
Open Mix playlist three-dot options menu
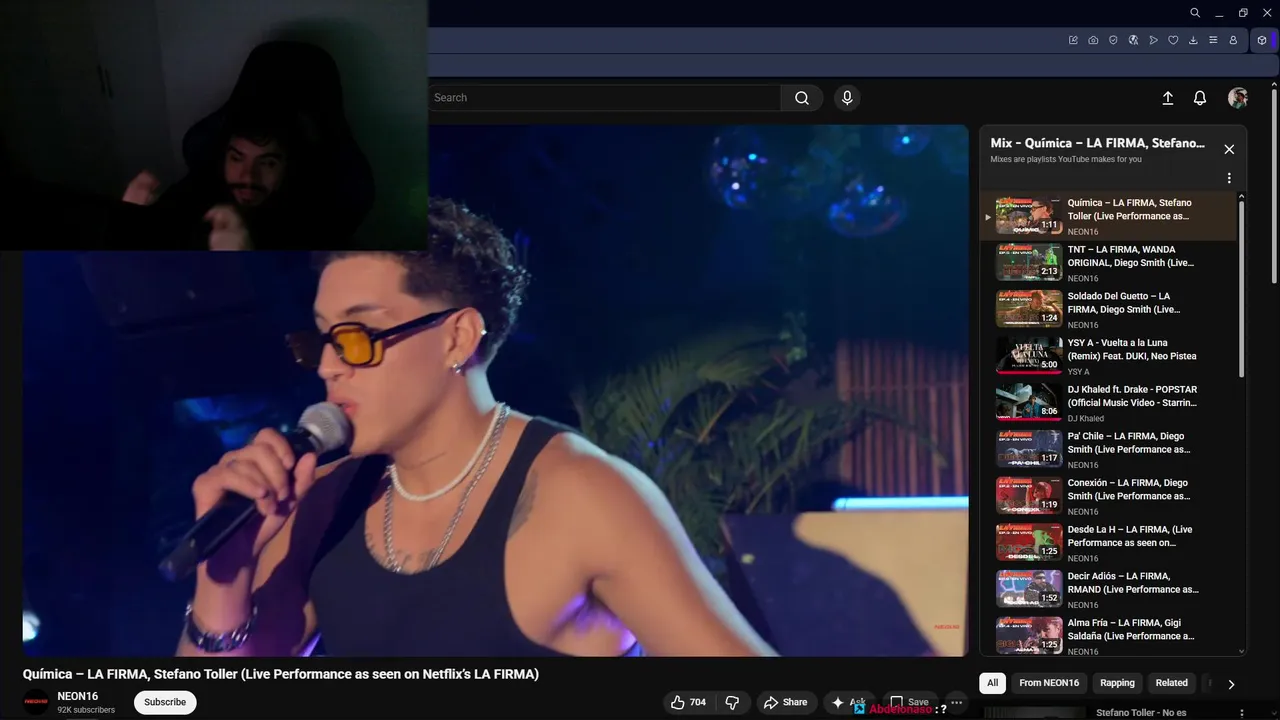coord(1229,178)
